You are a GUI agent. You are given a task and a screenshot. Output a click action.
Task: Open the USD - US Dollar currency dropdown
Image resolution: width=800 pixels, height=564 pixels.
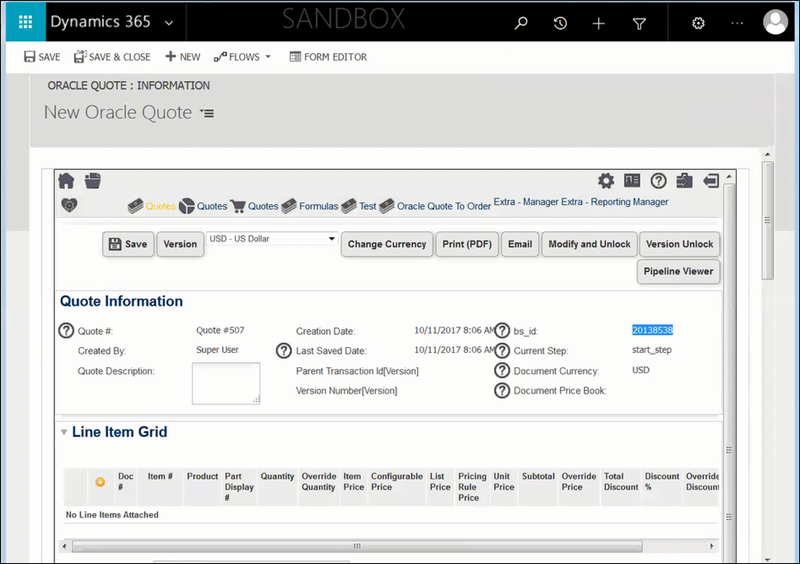point(272,239)
